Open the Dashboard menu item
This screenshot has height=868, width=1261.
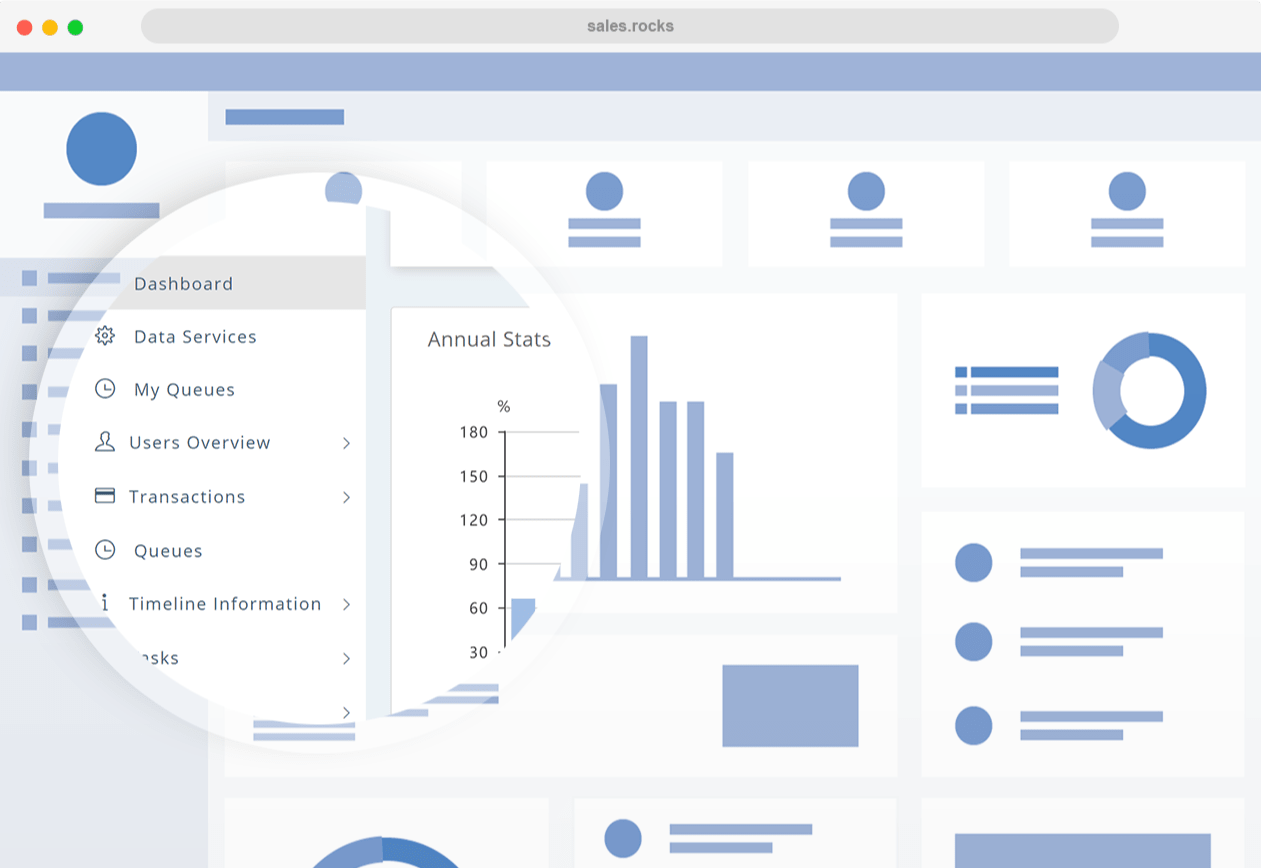point(184,284)
